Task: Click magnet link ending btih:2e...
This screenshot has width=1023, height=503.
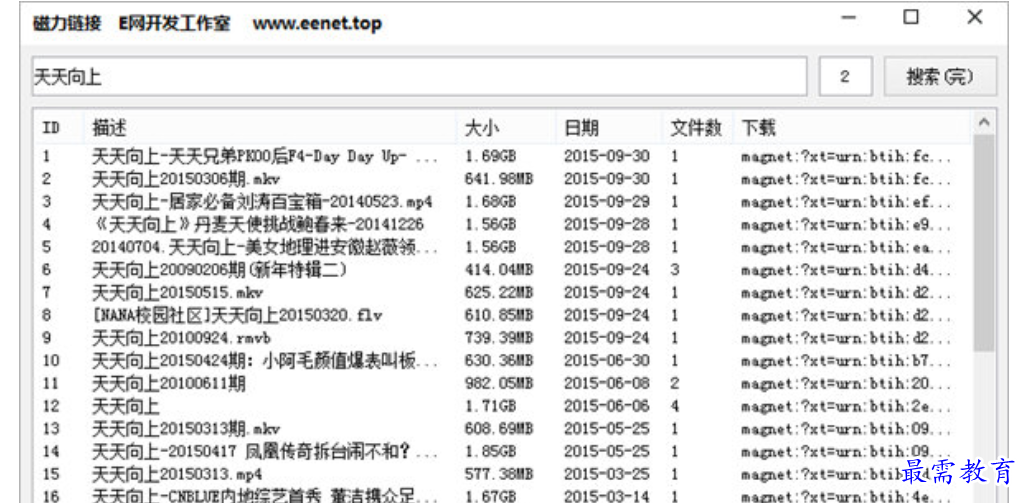Action: pos(846,406)
